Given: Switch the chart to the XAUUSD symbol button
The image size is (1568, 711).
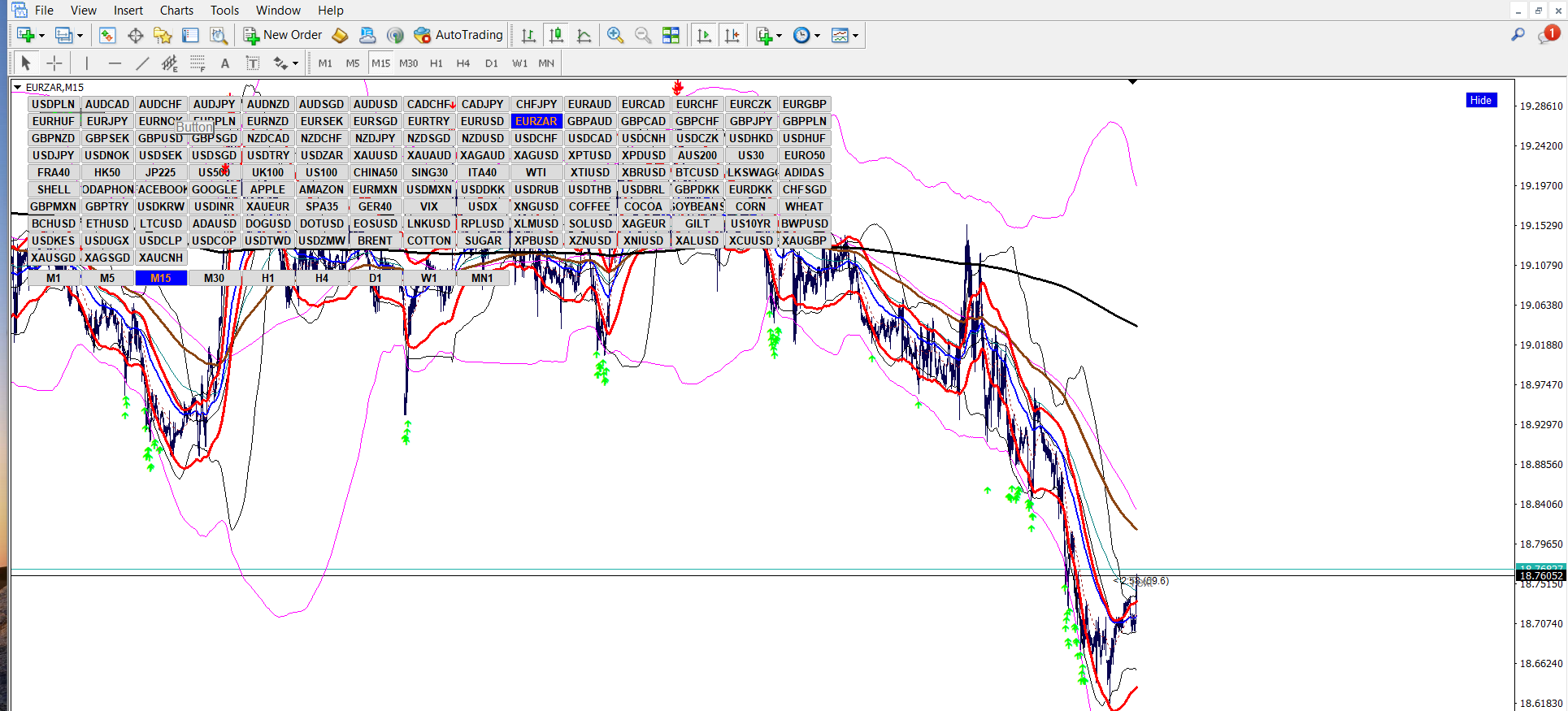Looking at the screenshot, I should coord(376,155).
